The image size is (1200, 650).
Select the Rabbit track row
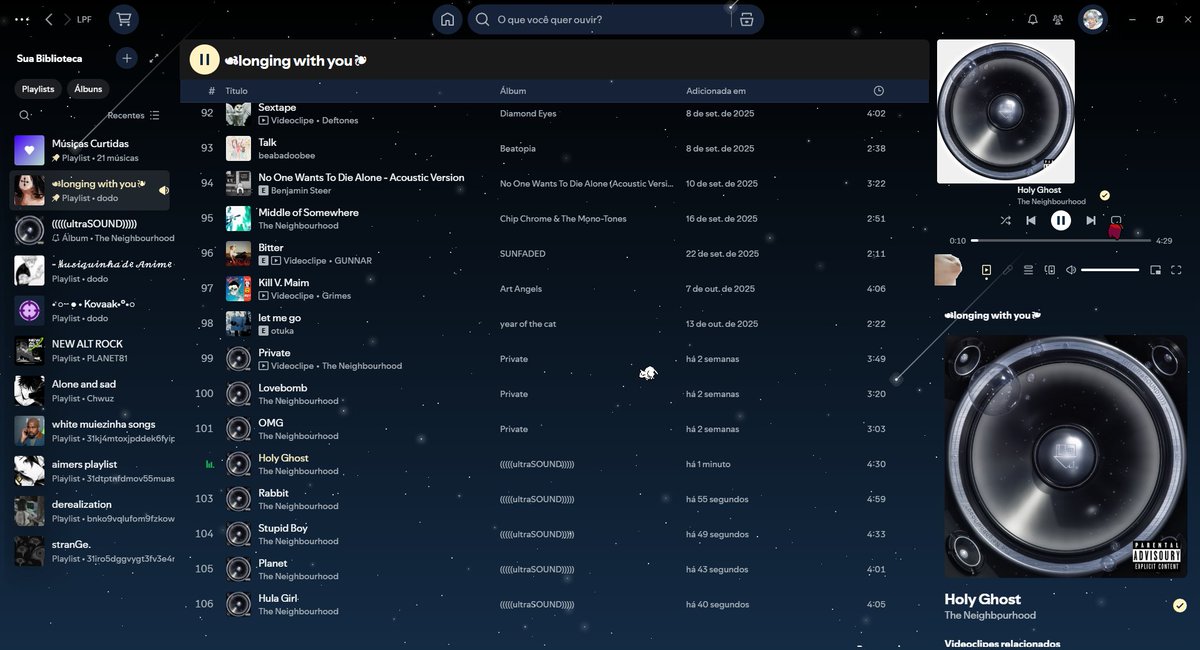click(555, 499)
